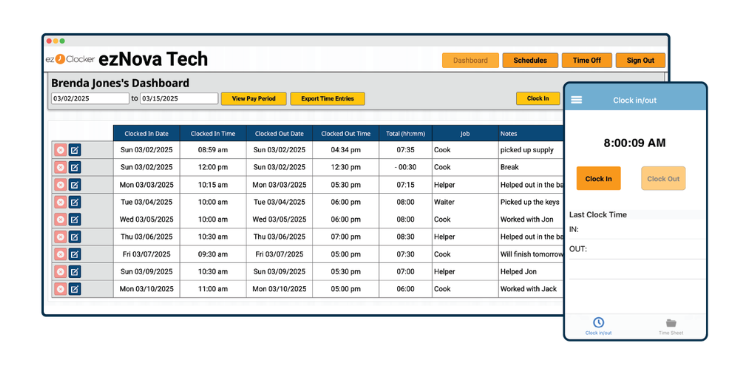The image size is (750, 375).
Task: Edit the Fri 03/07/2025 entry
Action: pos(75,254)
